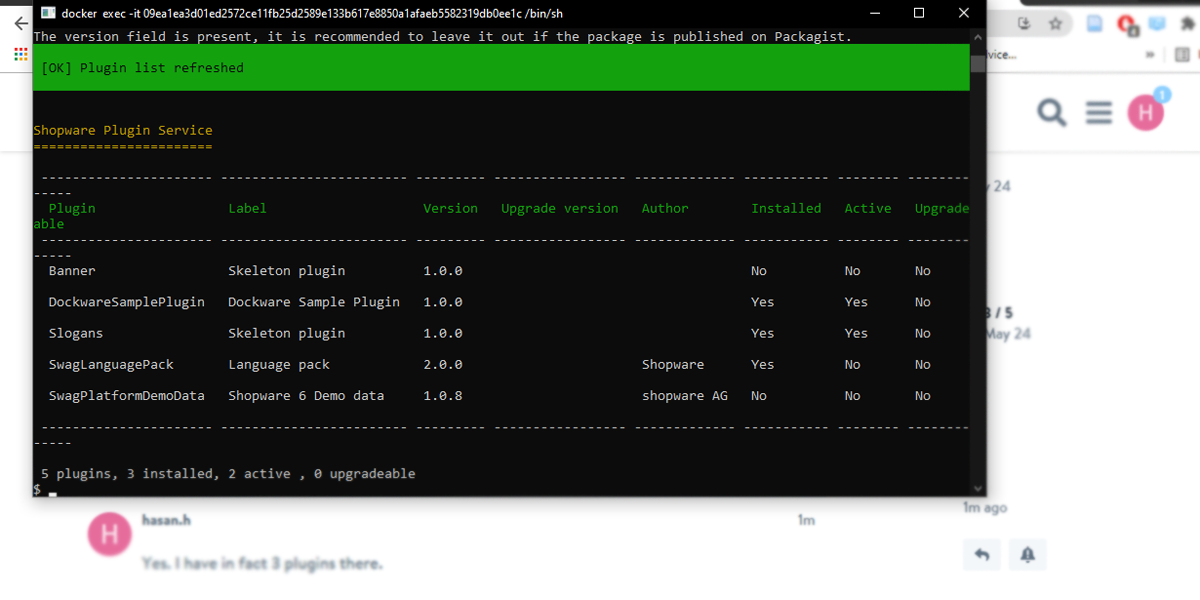Image resolution: width=1200 pixels, height=600 pixels.
Task: Click the 'SwagLanguagePack' plugin name
Action: (x=111, y=364)
